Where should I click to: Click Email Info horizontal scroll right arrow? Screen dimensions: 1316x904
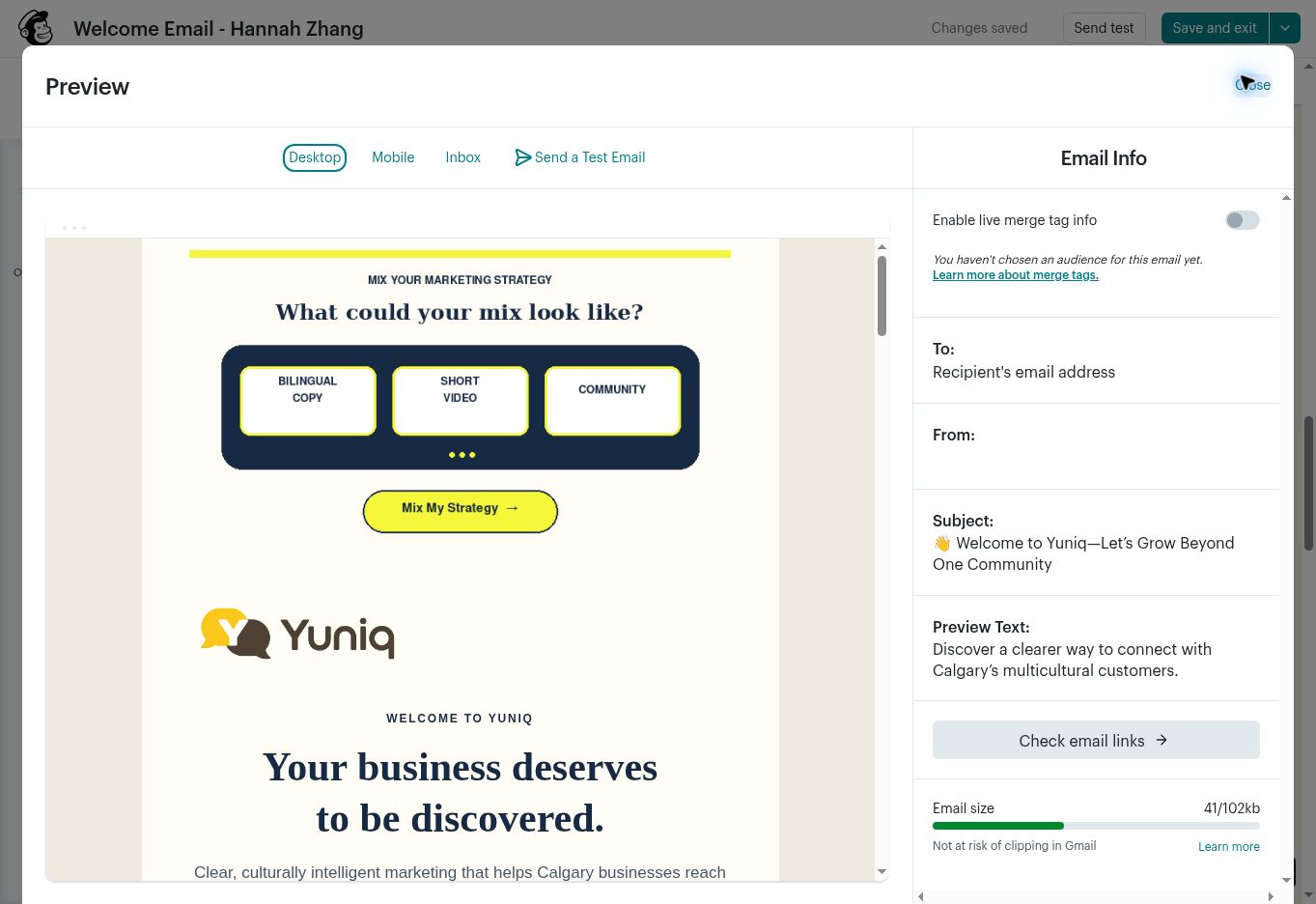pos(1272,896)
